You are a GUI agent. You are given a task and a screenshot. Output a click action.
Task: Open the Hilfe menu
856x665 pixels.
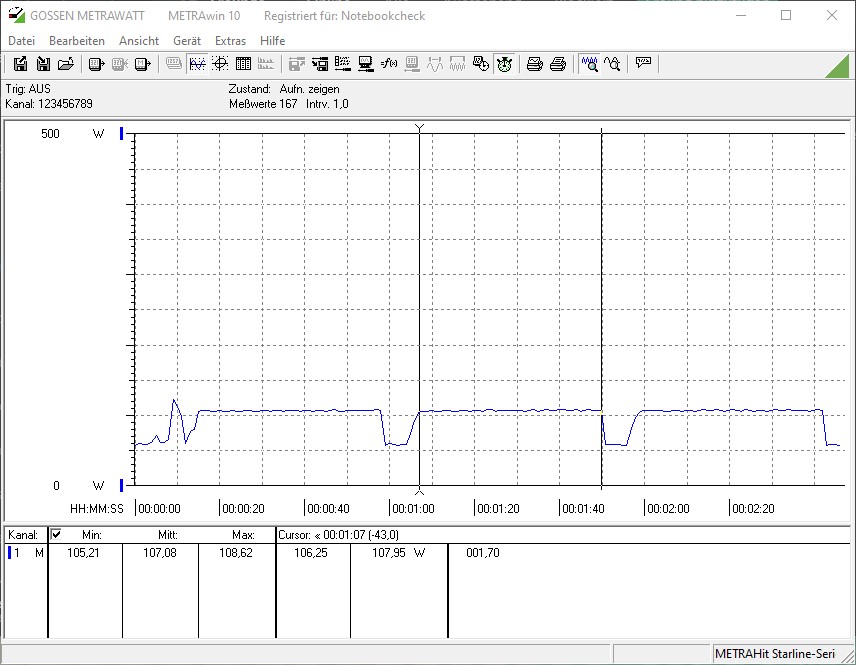coord(272,41)
